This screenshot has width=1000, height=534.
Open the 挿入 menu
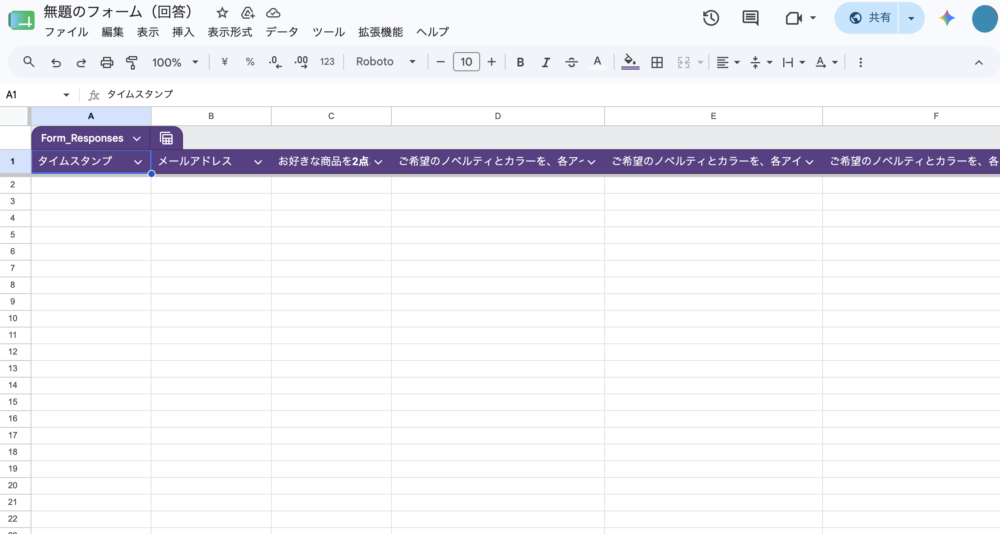coord(183,32)
